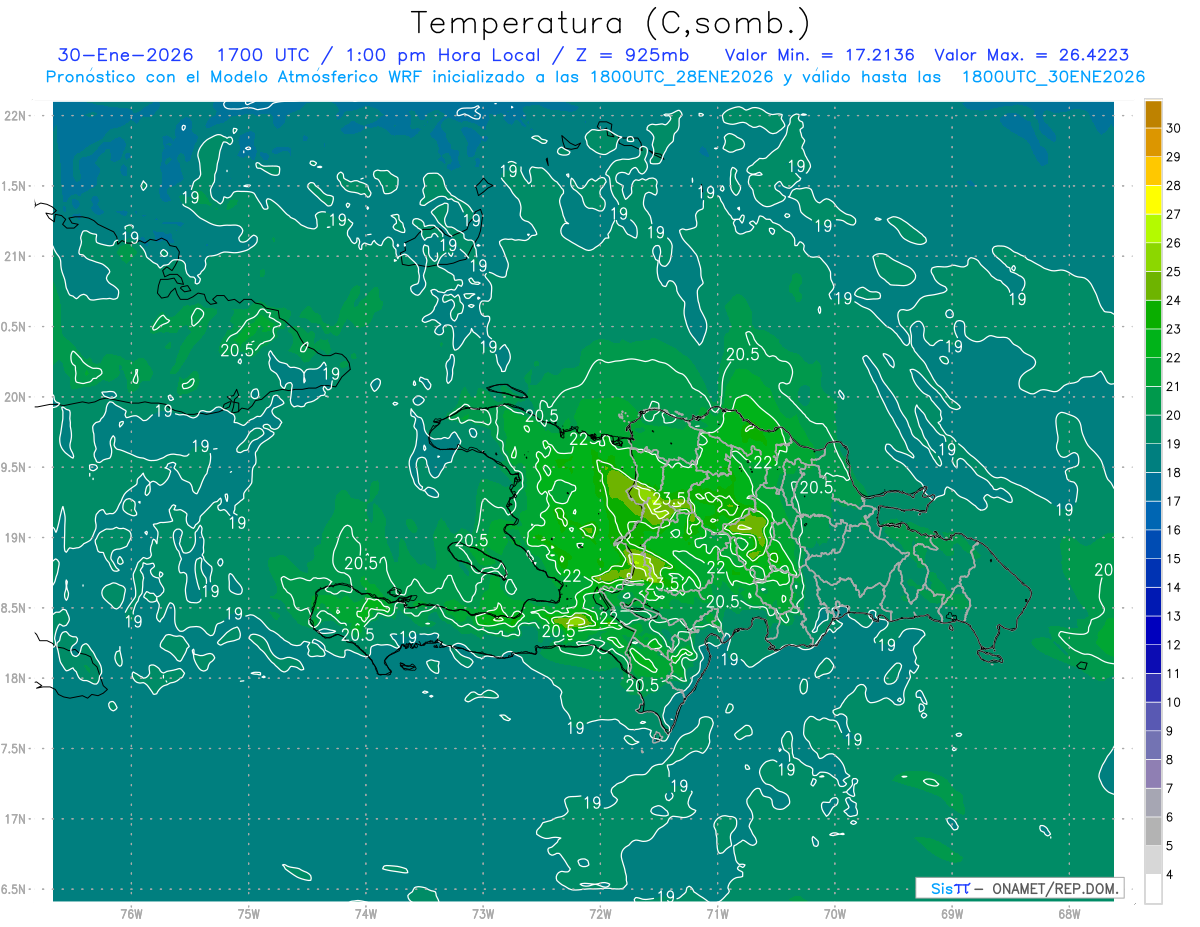Click the "68W" longitude axis label
Viewport: 1200px width, 927px height.
pyautogui.click(x=1069, y=913)
